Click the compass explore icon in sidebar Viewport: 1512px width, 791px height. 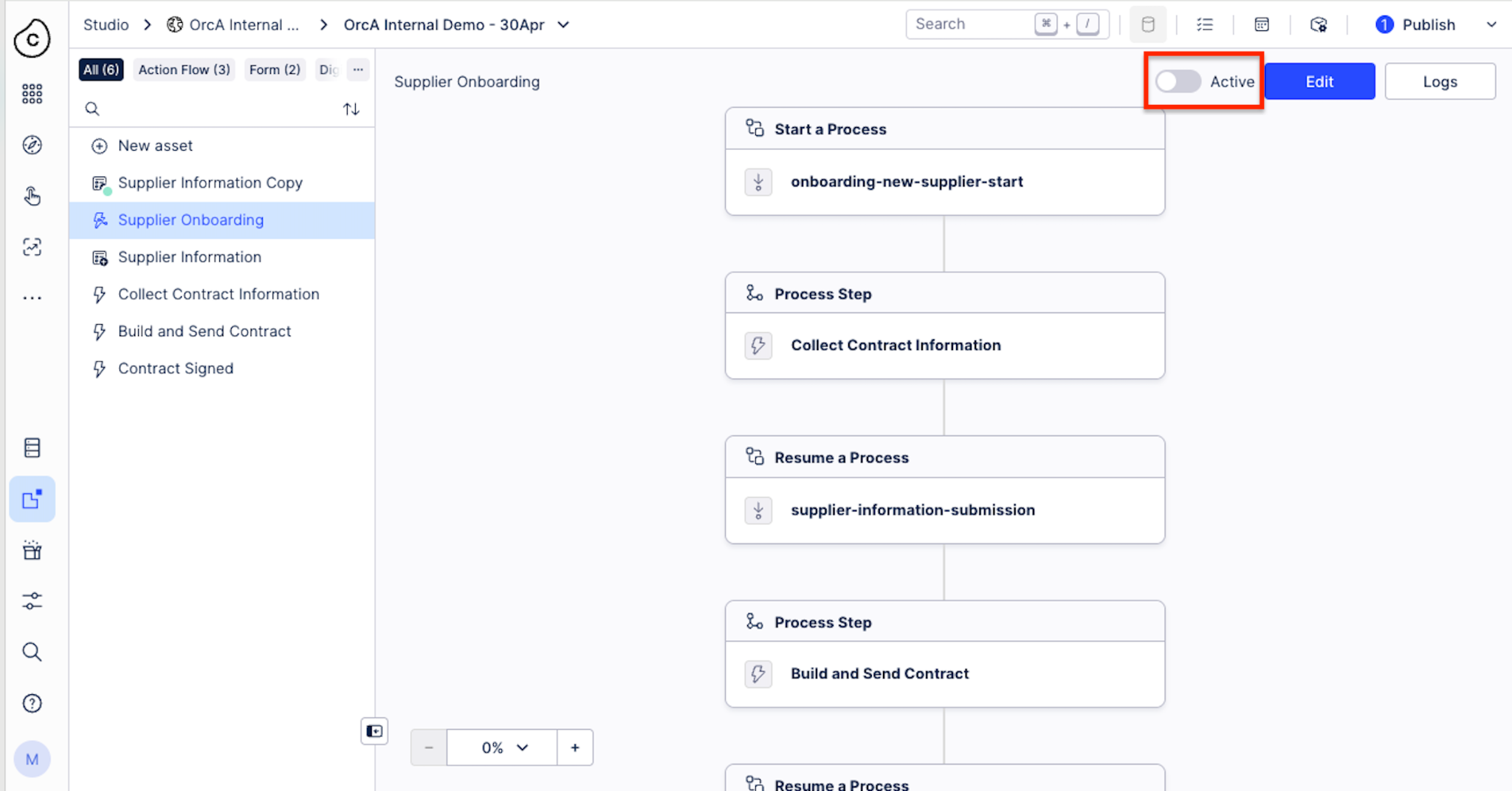click(x=32, y=145)
